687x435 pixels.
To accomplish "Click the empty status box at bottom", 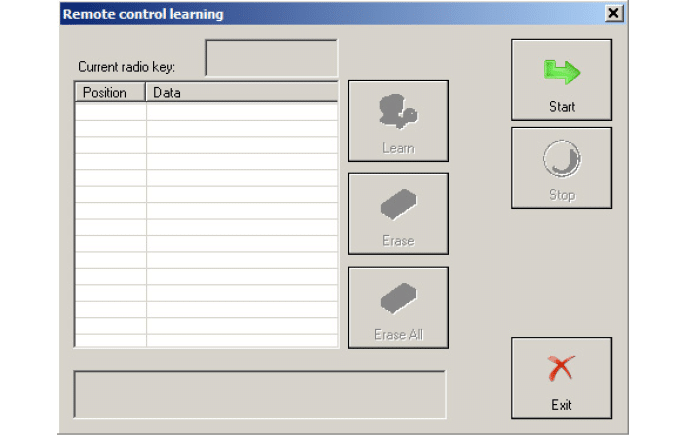I will click(259, 394).
